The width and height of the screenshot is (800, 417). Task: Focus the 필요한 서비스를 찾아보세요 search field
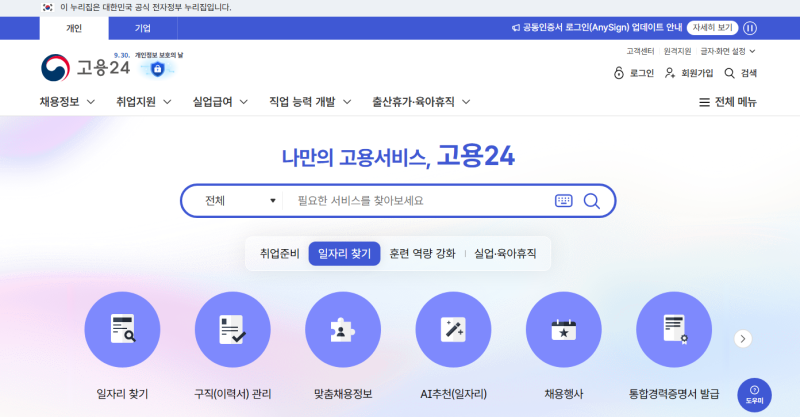click(418, 201)
